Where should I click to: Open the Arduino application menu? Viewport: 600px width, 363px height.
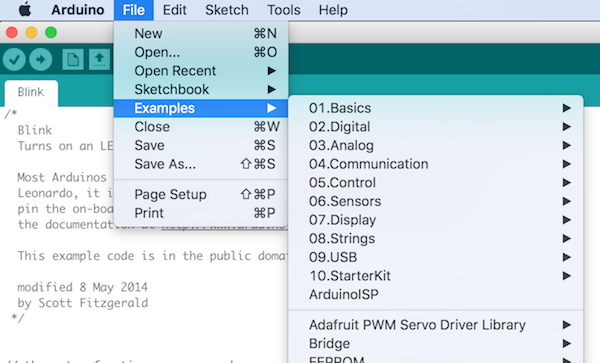pyautogui.click(x=78, y=10)
